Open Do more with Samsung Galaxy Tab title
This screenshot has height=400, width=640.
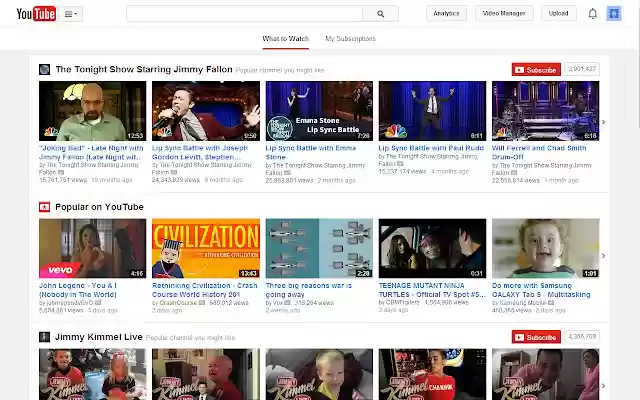coord(541,290)
